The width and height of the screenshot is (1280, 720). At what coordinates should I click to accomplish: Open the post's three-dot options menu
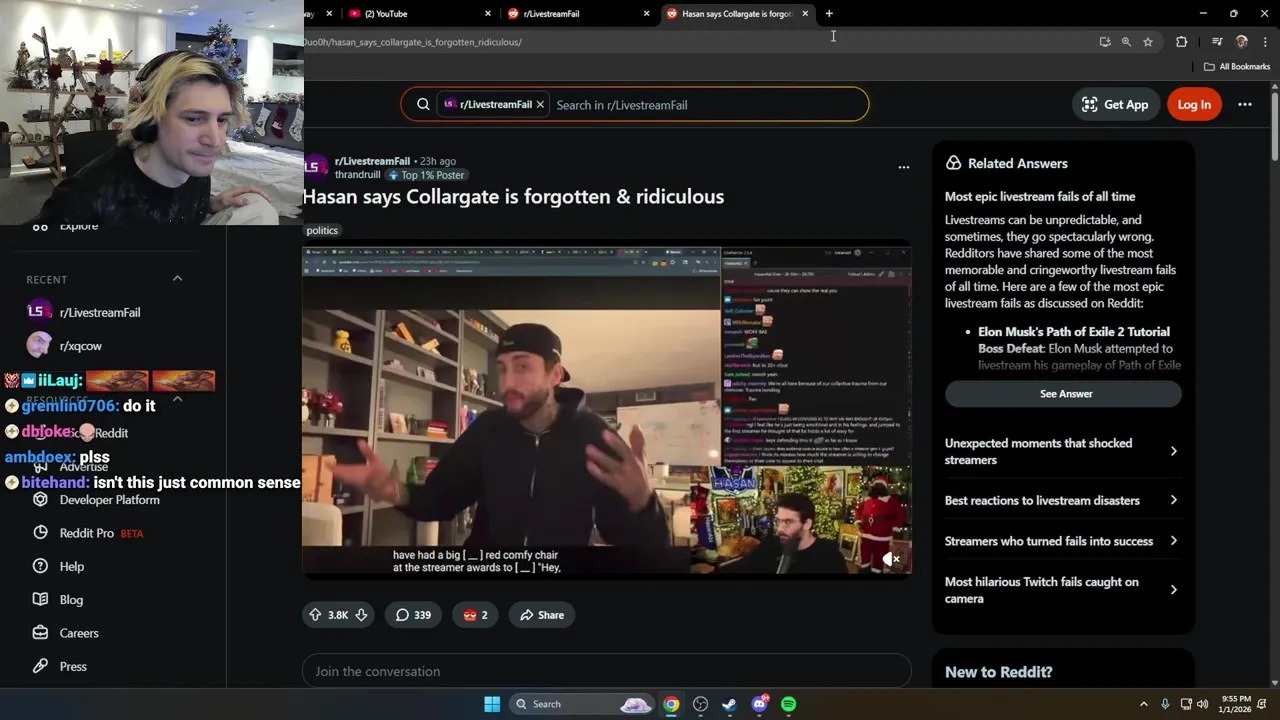904,167
